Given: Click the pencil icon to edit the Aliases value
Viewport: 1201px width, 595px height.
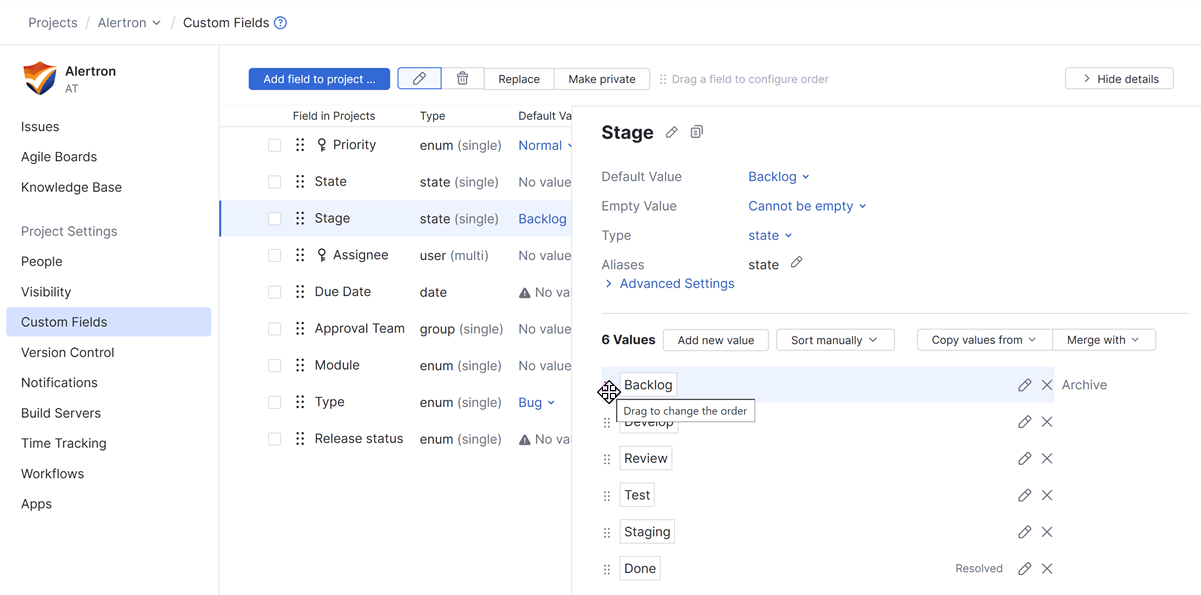Looking at the screenshot, I should (x=796, y=264).
